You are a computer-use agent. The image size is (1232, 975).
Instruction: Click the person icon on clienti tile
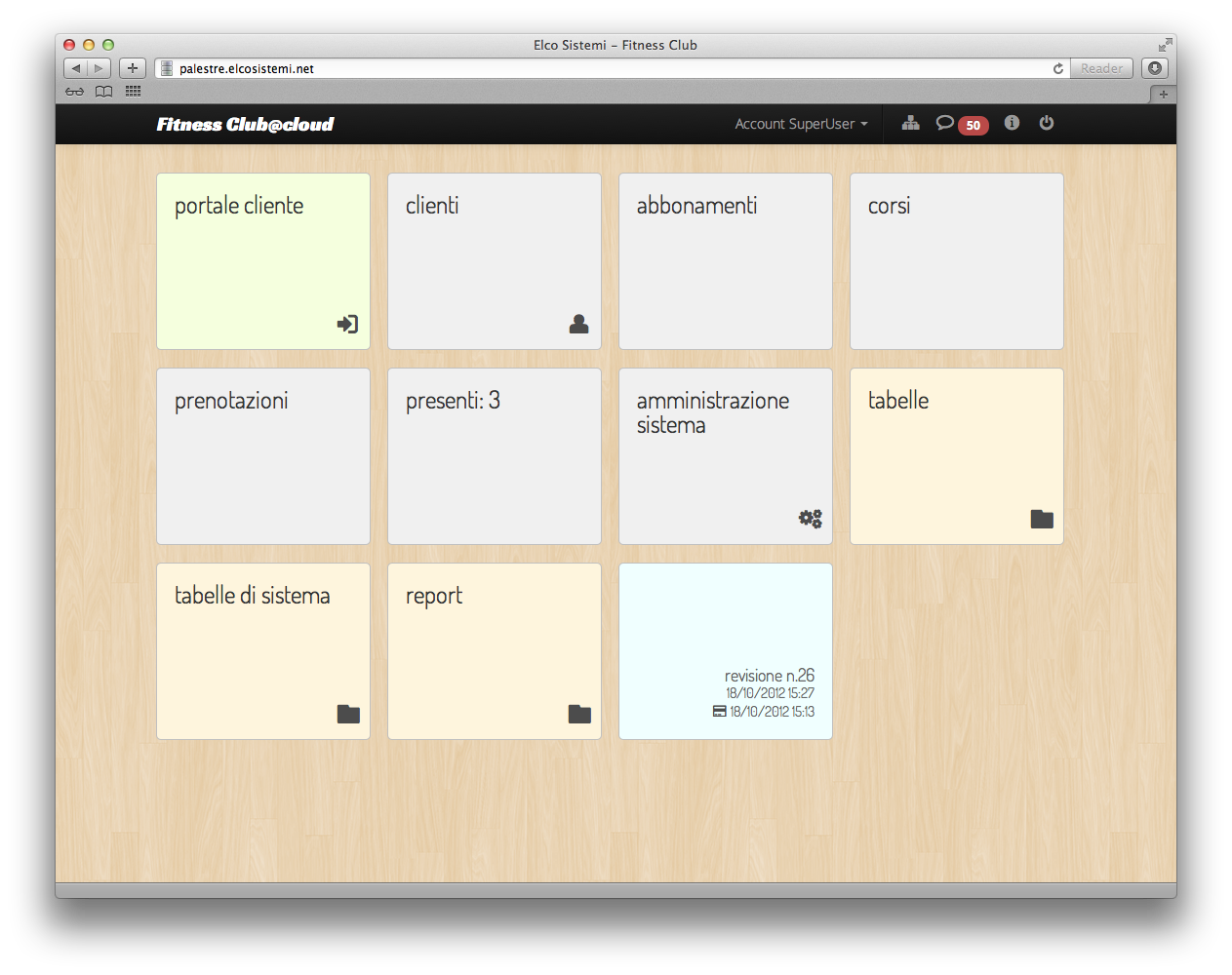click(x=578, y=324)
